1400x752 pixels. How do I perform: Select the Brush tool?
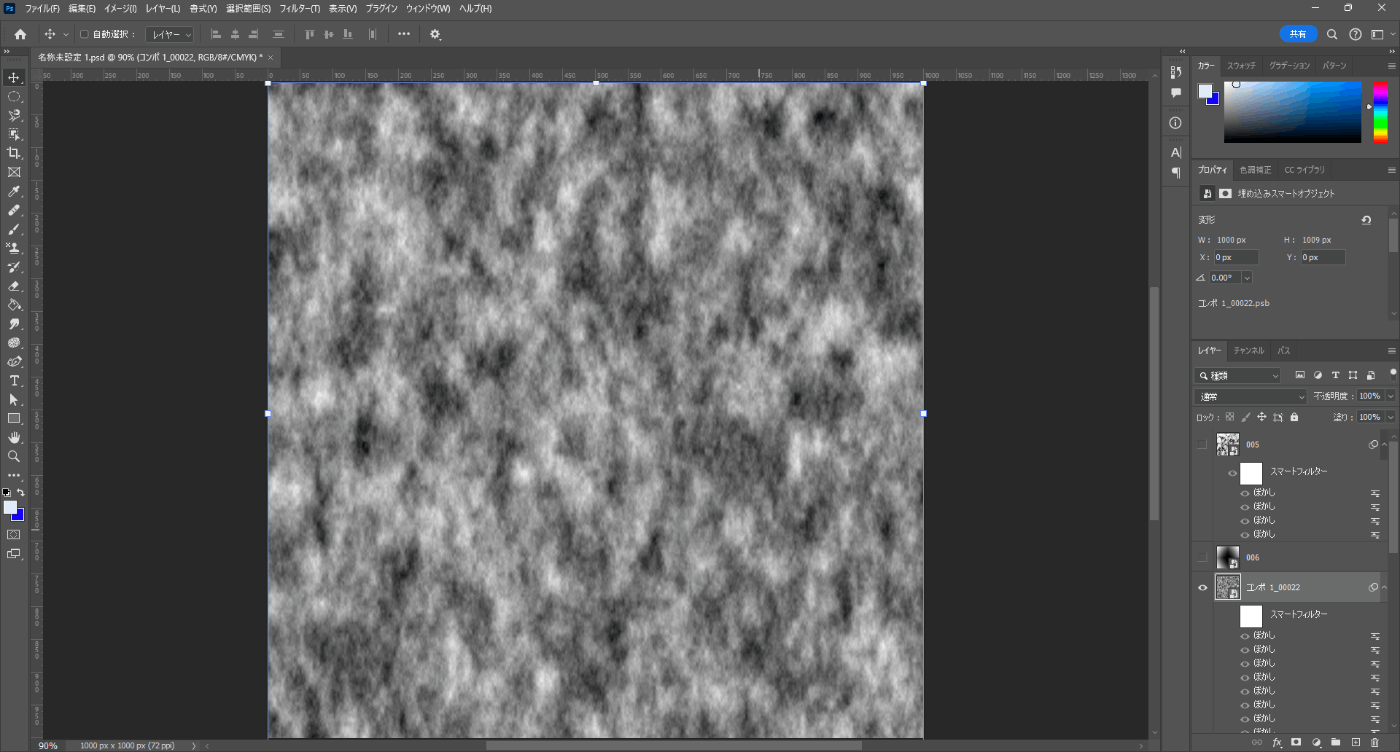[x=14, y=230]
